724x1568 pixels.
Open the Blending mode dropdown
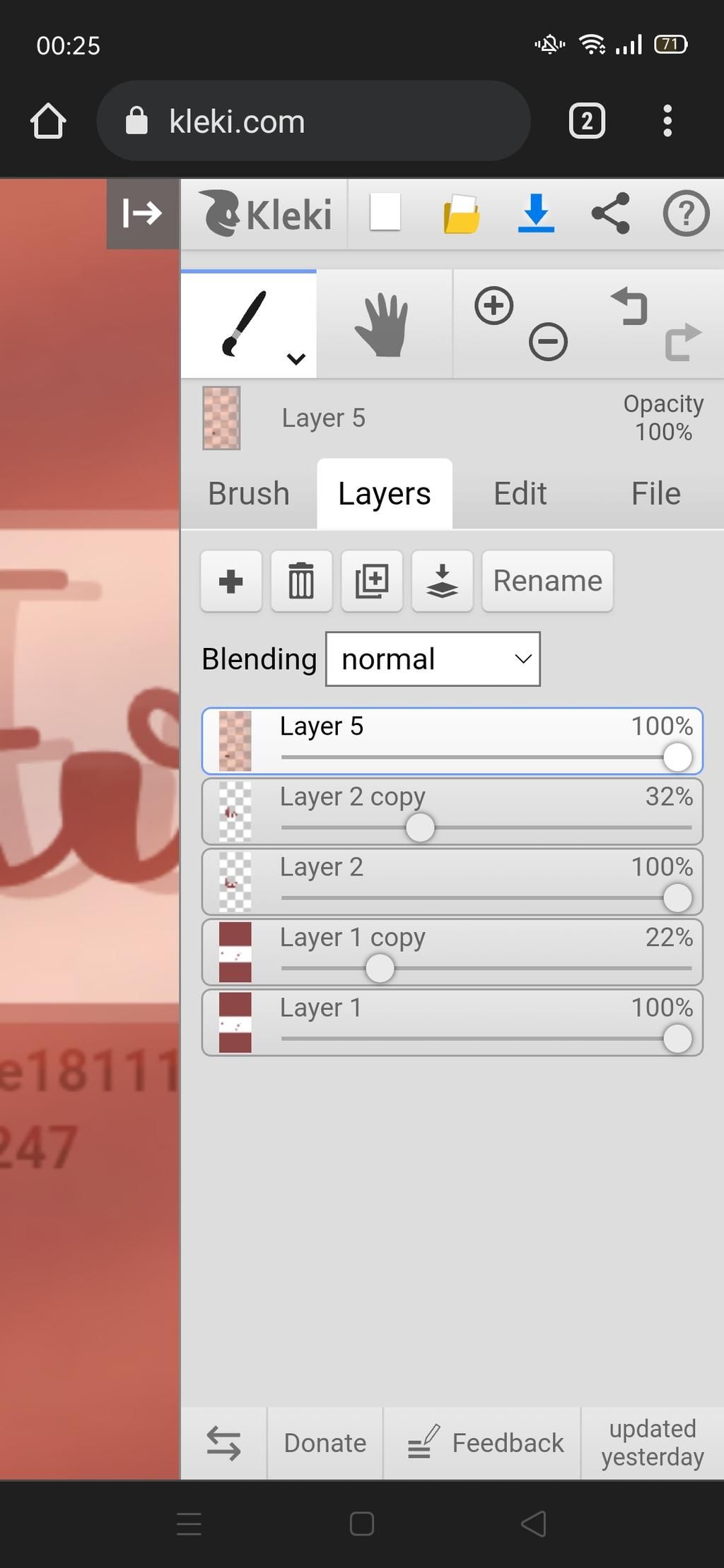[x=433, y=659]
